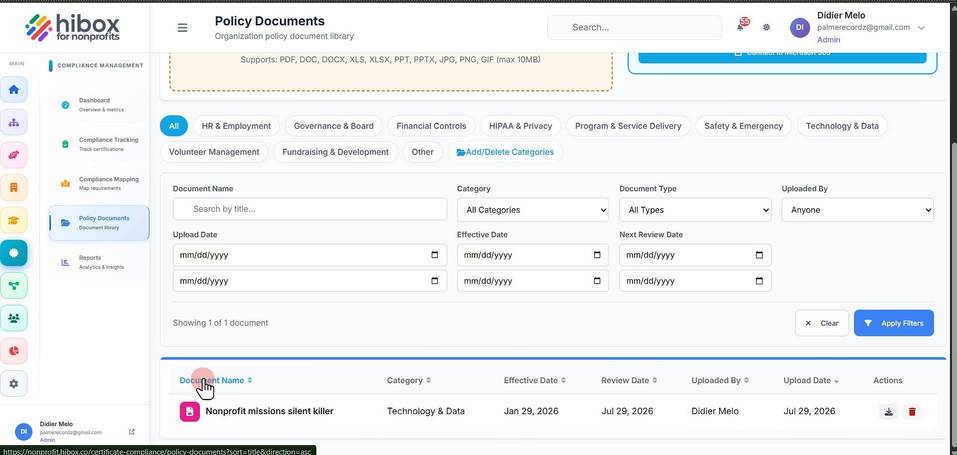Sort by Document Name column
The width and height of the screenshot is (957, 455).
(215, 380)
